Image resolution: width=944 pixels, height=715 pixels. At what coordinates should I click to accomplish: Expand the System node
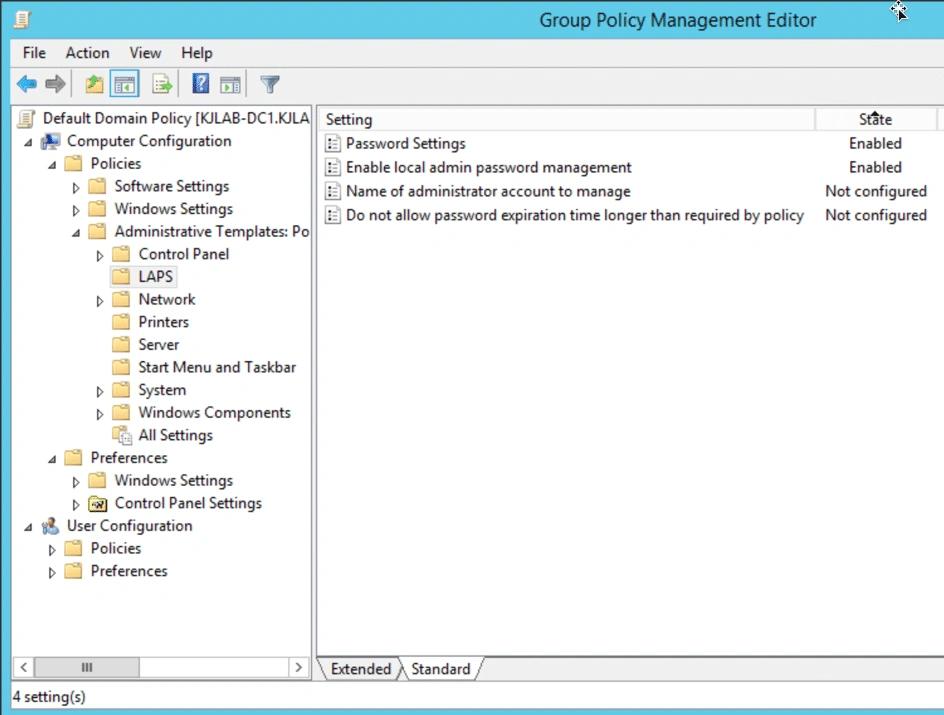(100, 392)
